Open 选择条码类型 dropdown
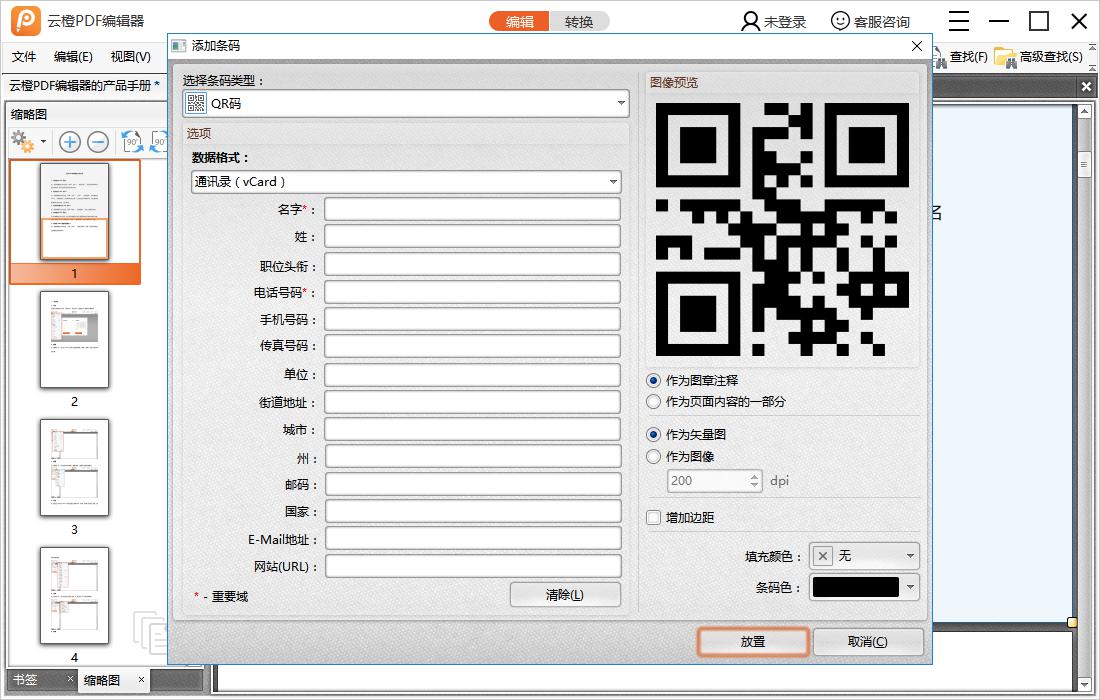Screen dimensions: 1100x700 point(405,103)
